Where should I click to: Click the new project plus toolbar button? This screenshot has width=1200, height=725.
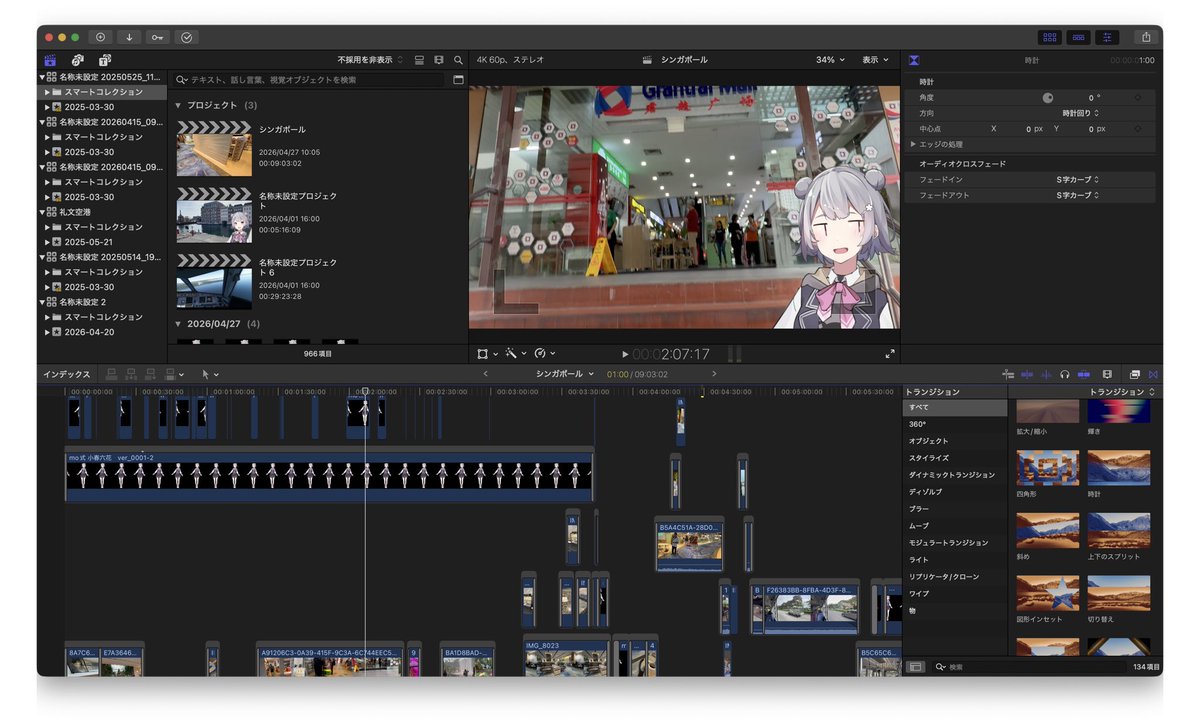click(x=100, y=37)
